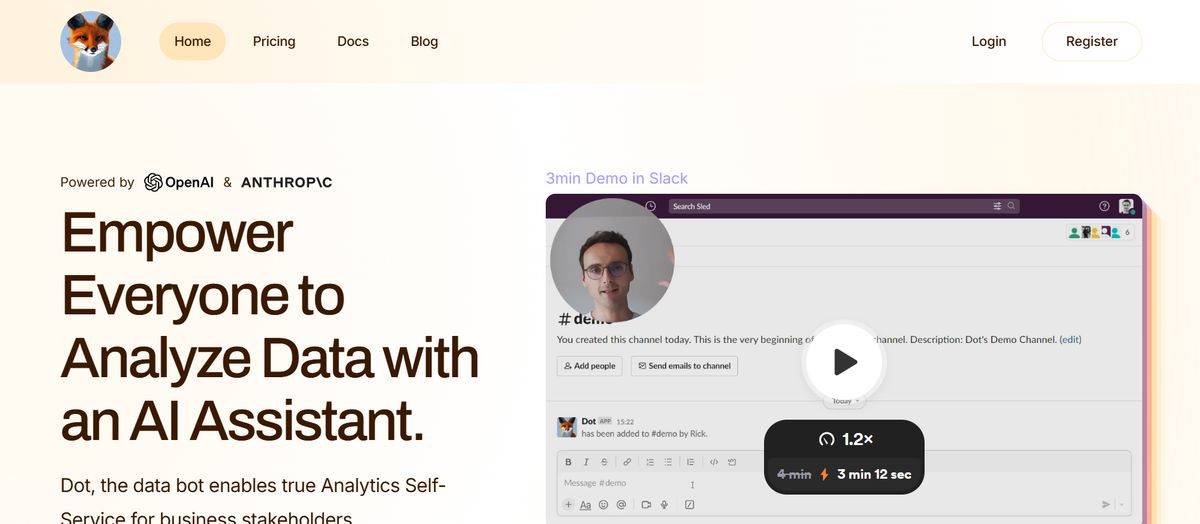The image size is (1200, 524).
Task: Click the OpenAI logo
Action: click(x=179, y=182)
